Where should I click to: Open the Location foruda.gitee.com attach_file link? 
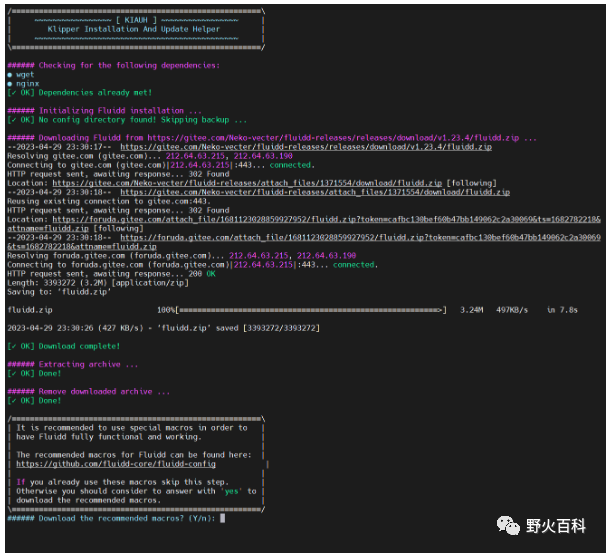click(304, 224)
